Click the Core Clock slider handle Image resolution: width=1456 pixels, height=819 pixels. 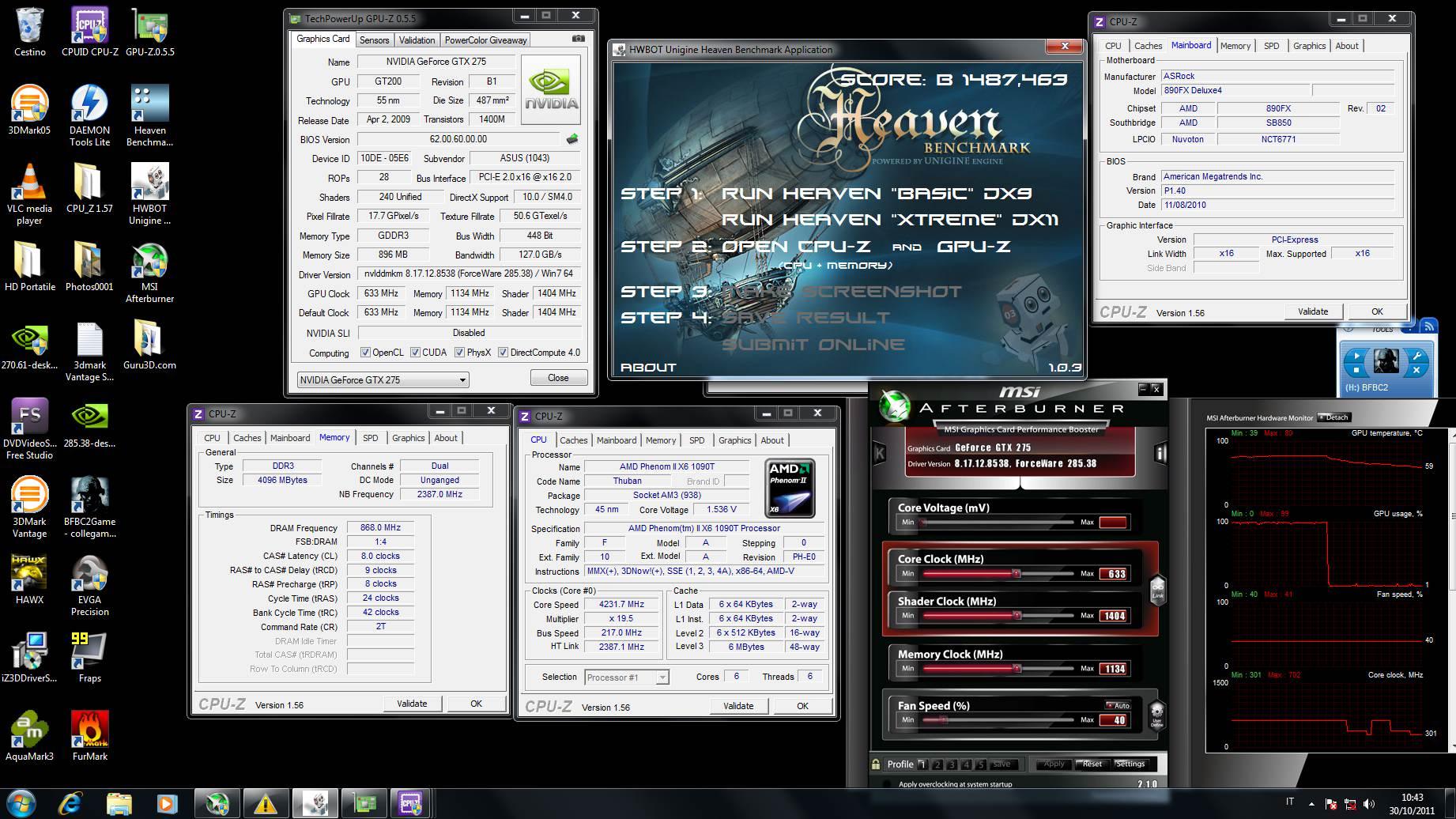[1016, 574]
